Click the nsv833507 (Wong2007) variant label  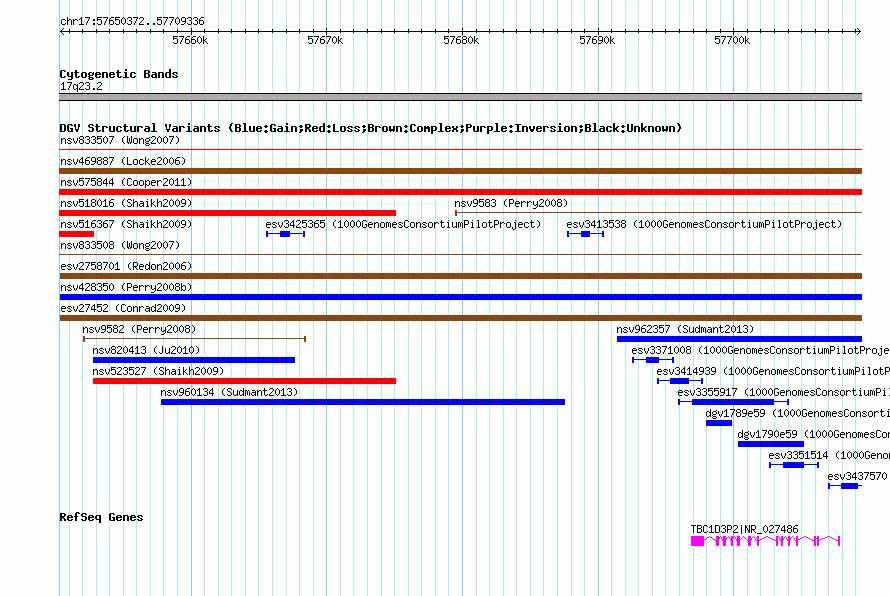pyautogui.click(x=120, y=140)
